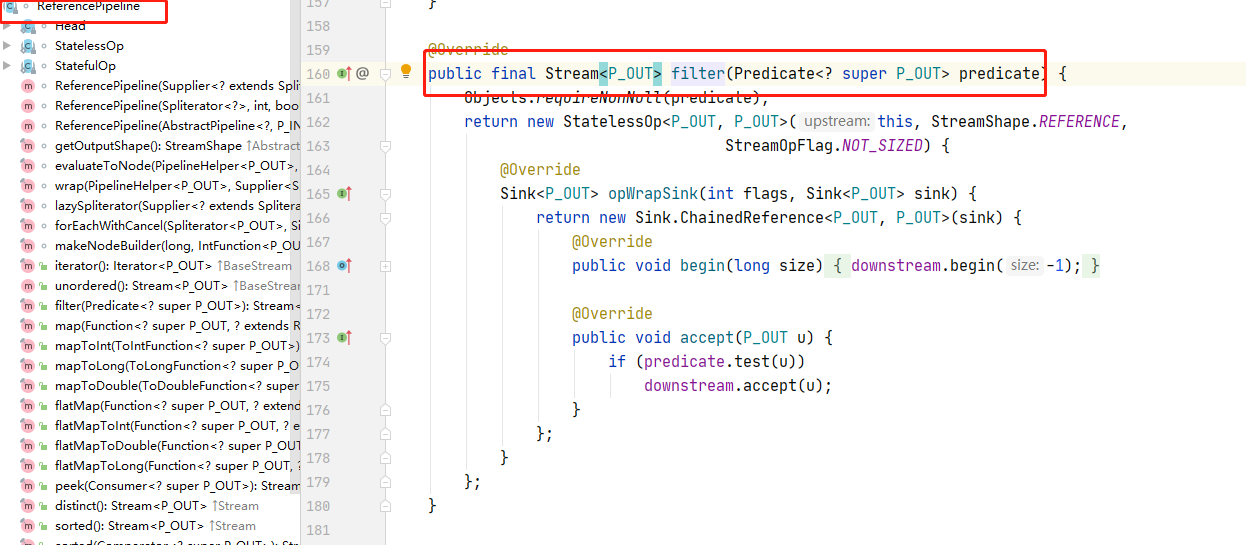Click line number 172 in the gutter
This screenshot has width=1246, height=545.
pos(317,313)
